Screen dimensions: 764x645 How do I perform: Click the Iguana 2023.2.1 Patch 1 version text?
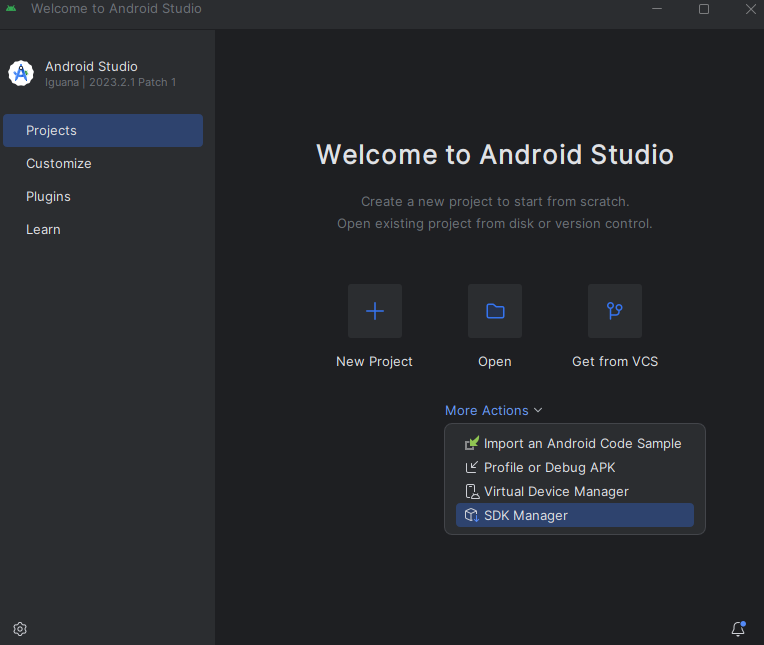(111, 82)
